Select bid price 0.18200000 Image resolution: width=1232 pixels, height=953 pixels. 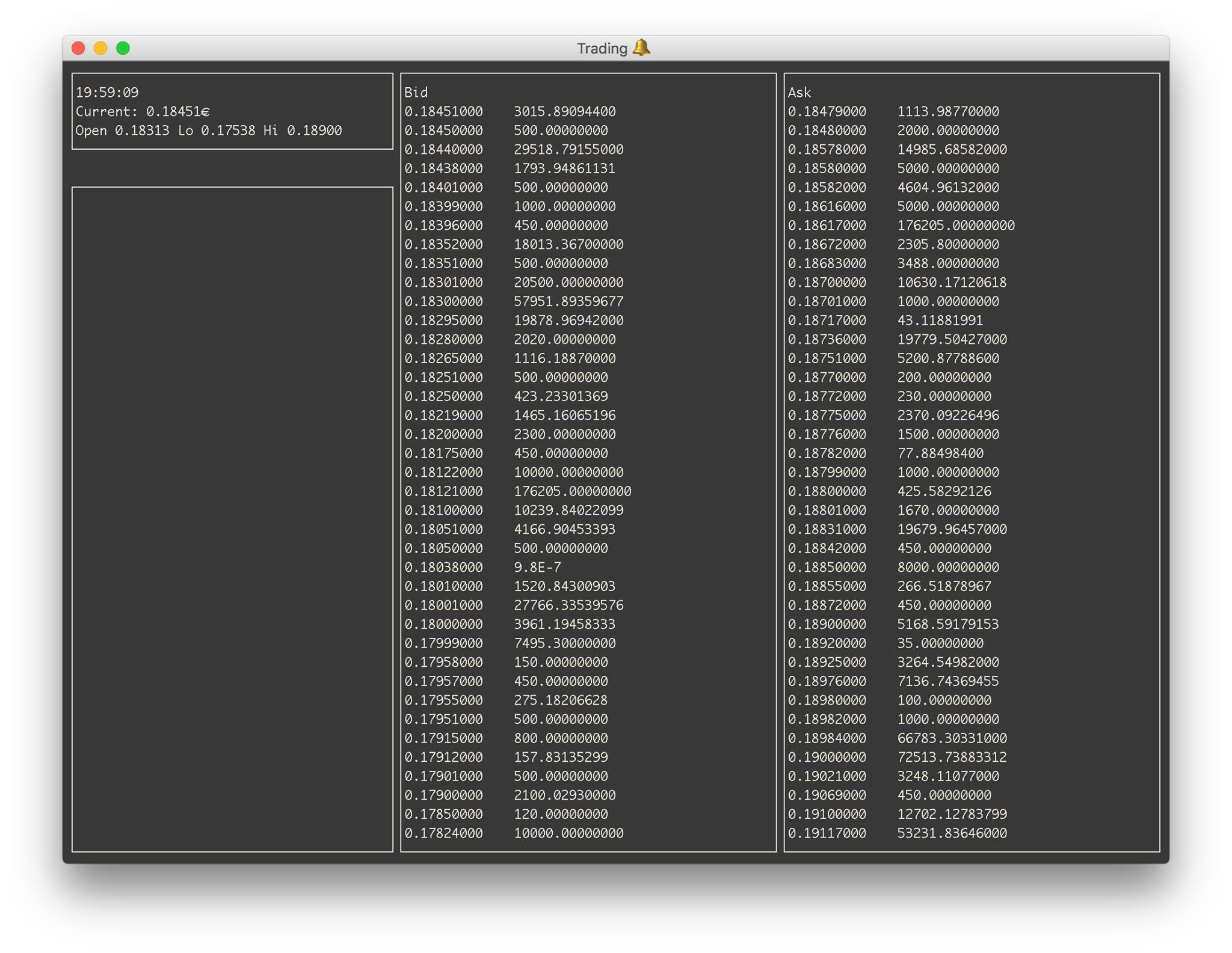[443, 435]
